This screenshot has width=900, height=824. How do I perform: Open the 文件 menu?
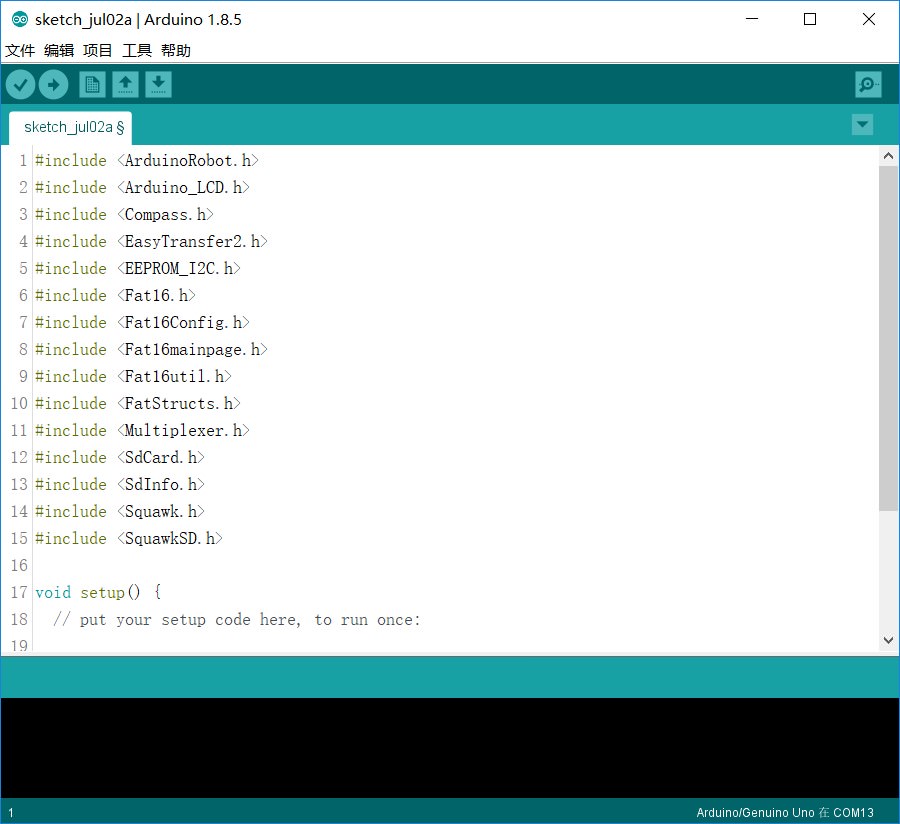pos(20,50)
